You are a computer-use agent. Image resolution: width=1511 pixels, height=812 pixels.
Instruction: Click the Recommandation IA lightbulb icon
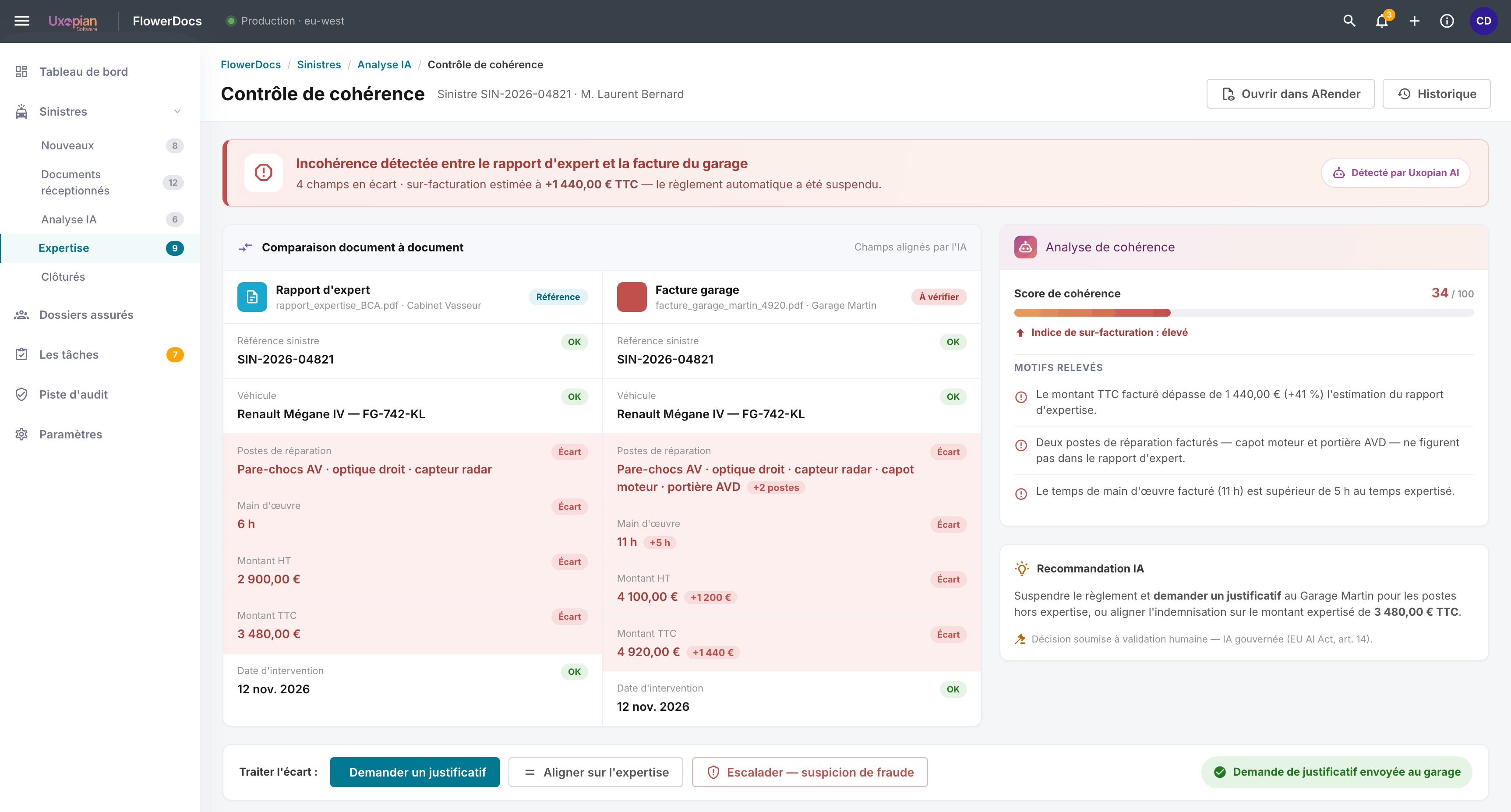pos(1022,568)
